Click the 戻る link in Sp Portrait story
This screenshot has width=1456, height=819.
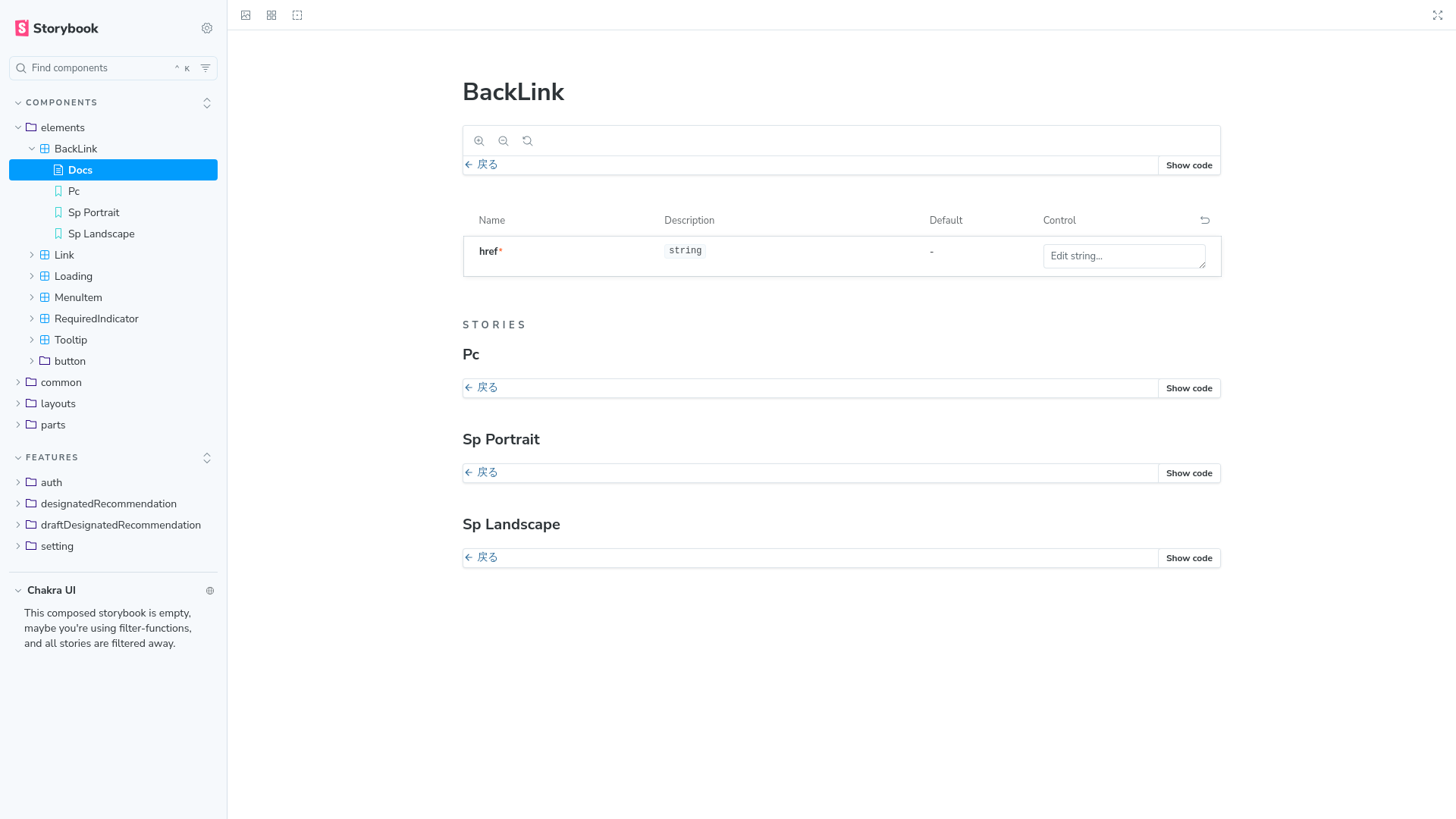tap(482, 472)
